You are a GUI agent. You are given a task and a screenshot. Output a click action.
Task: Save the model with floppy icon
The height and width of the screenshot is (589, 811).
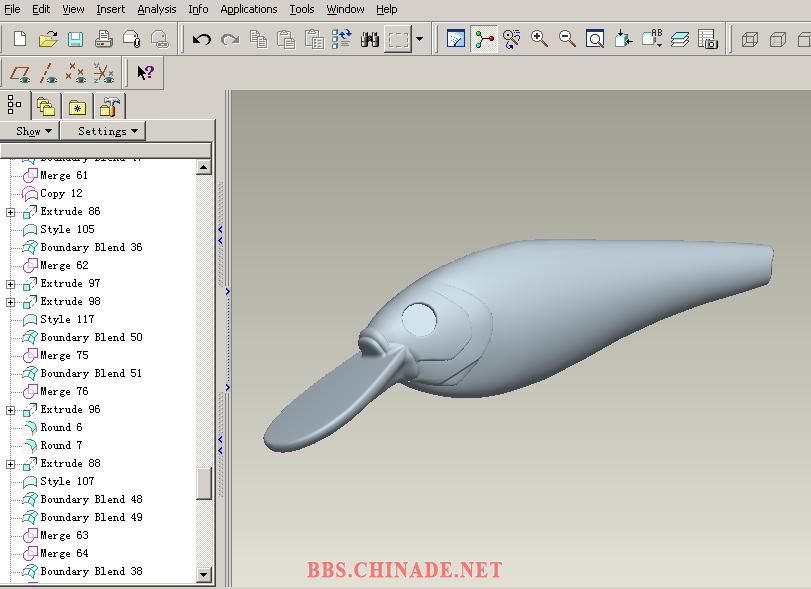(76, 39)
